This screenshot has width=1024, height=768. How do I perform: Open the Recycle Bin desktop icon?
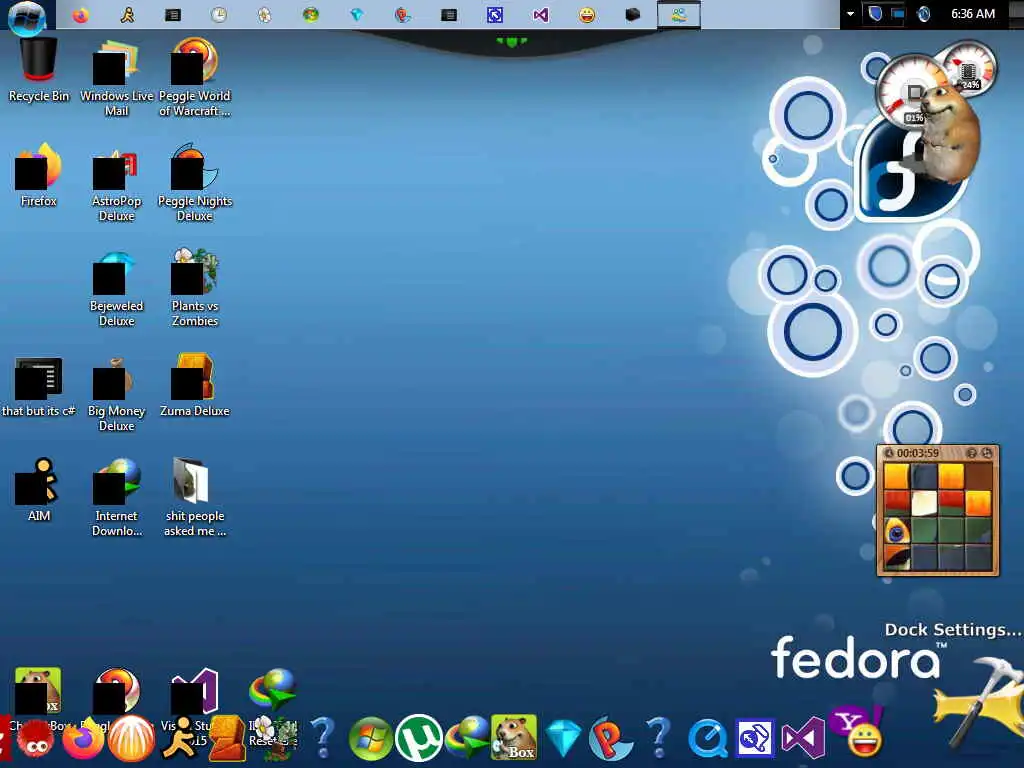tap(39, 71)
